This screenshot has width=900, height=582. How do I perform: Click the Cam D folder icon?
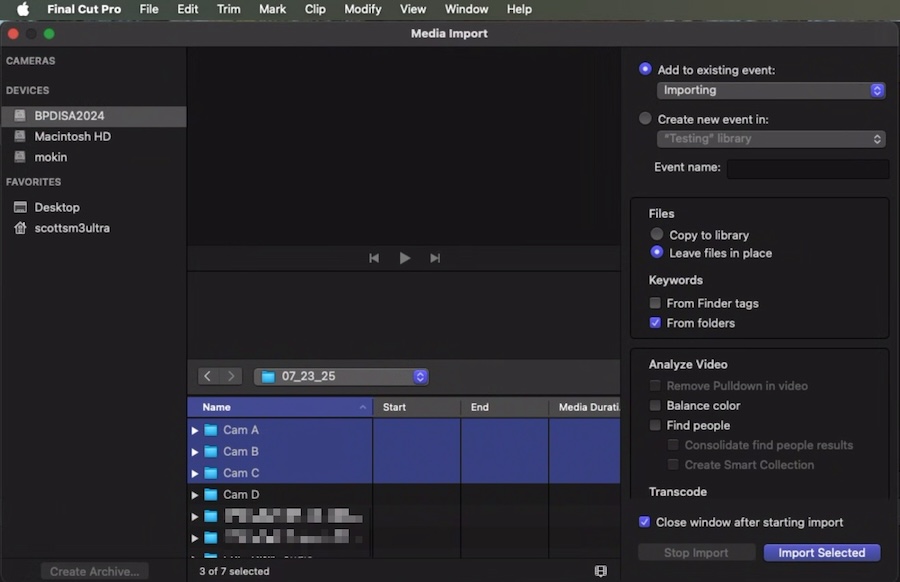coord(211,494)
